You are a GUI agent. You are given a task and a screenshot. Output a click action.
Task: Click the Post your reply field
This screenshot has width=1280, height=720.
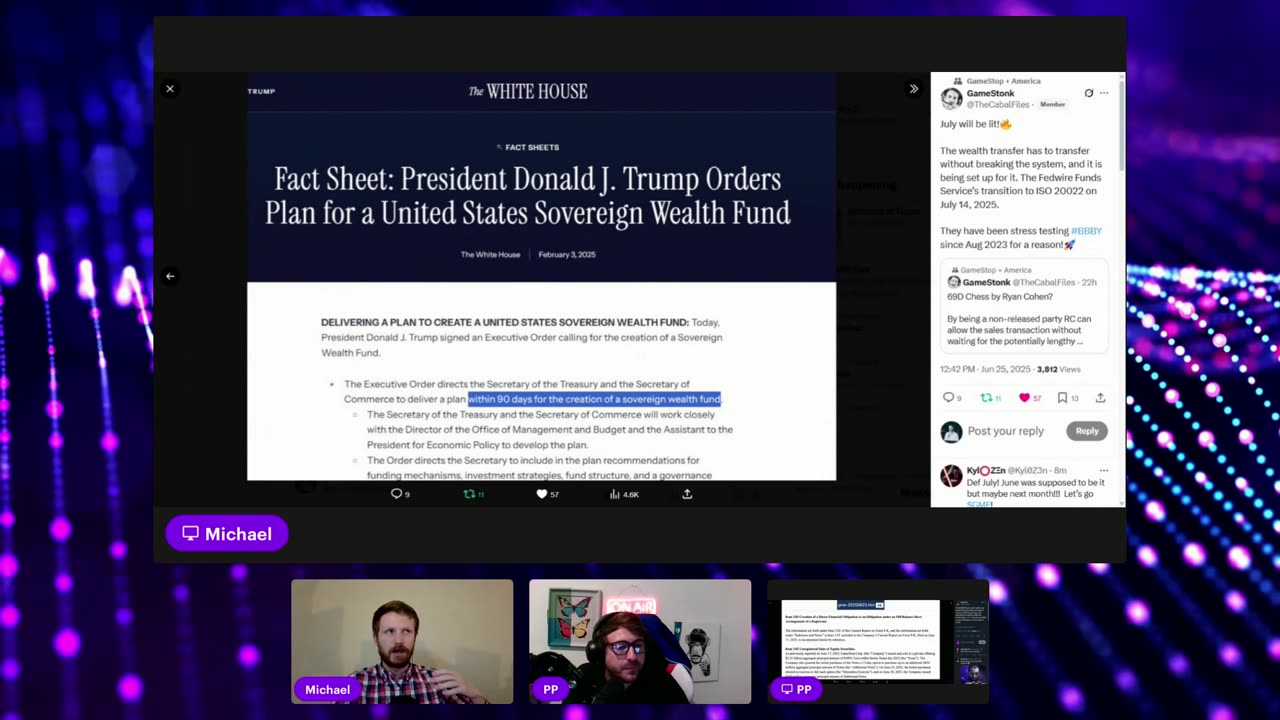1005,431
